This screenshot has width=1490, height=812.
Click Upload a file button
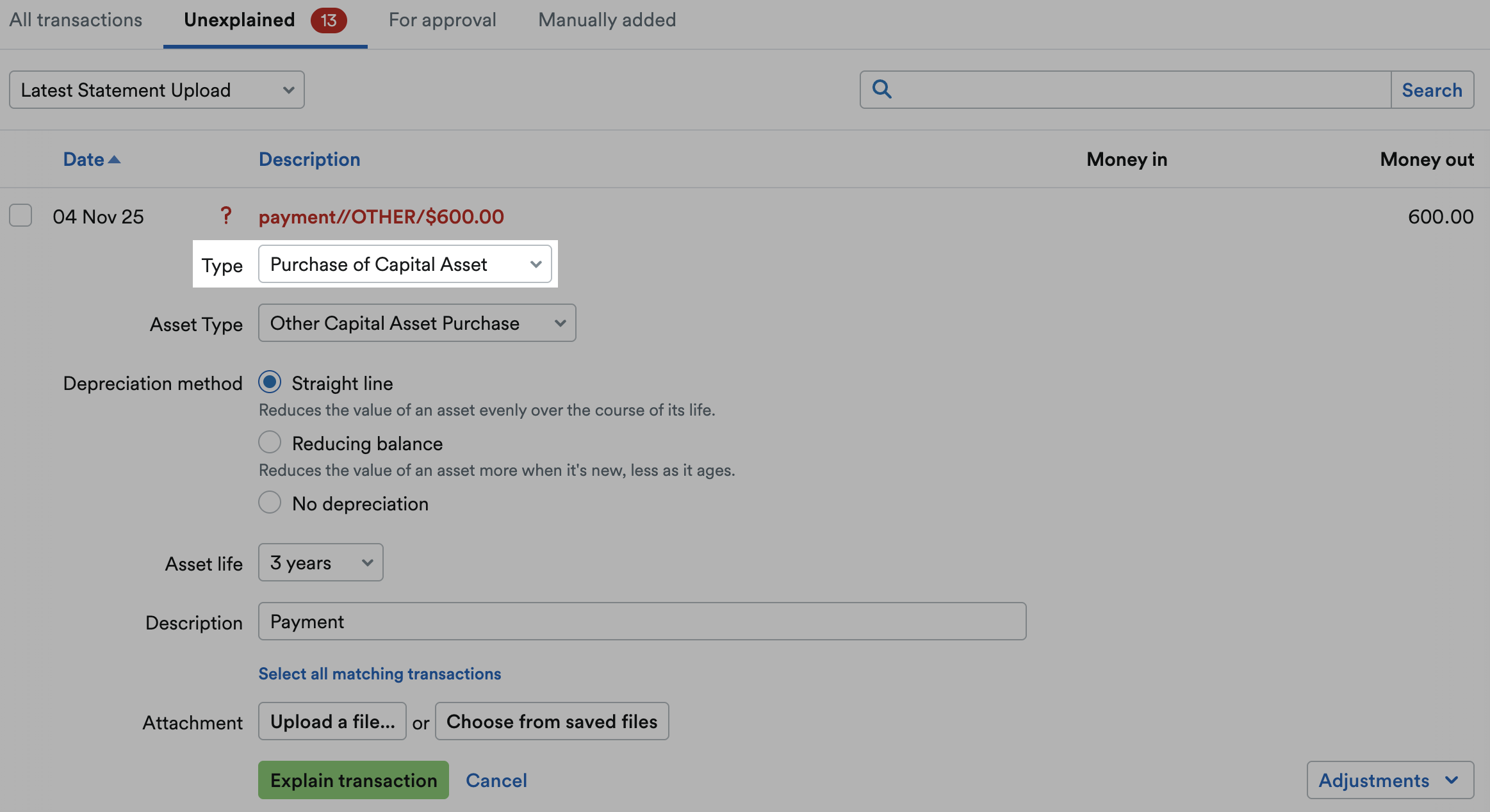(332, 721)
